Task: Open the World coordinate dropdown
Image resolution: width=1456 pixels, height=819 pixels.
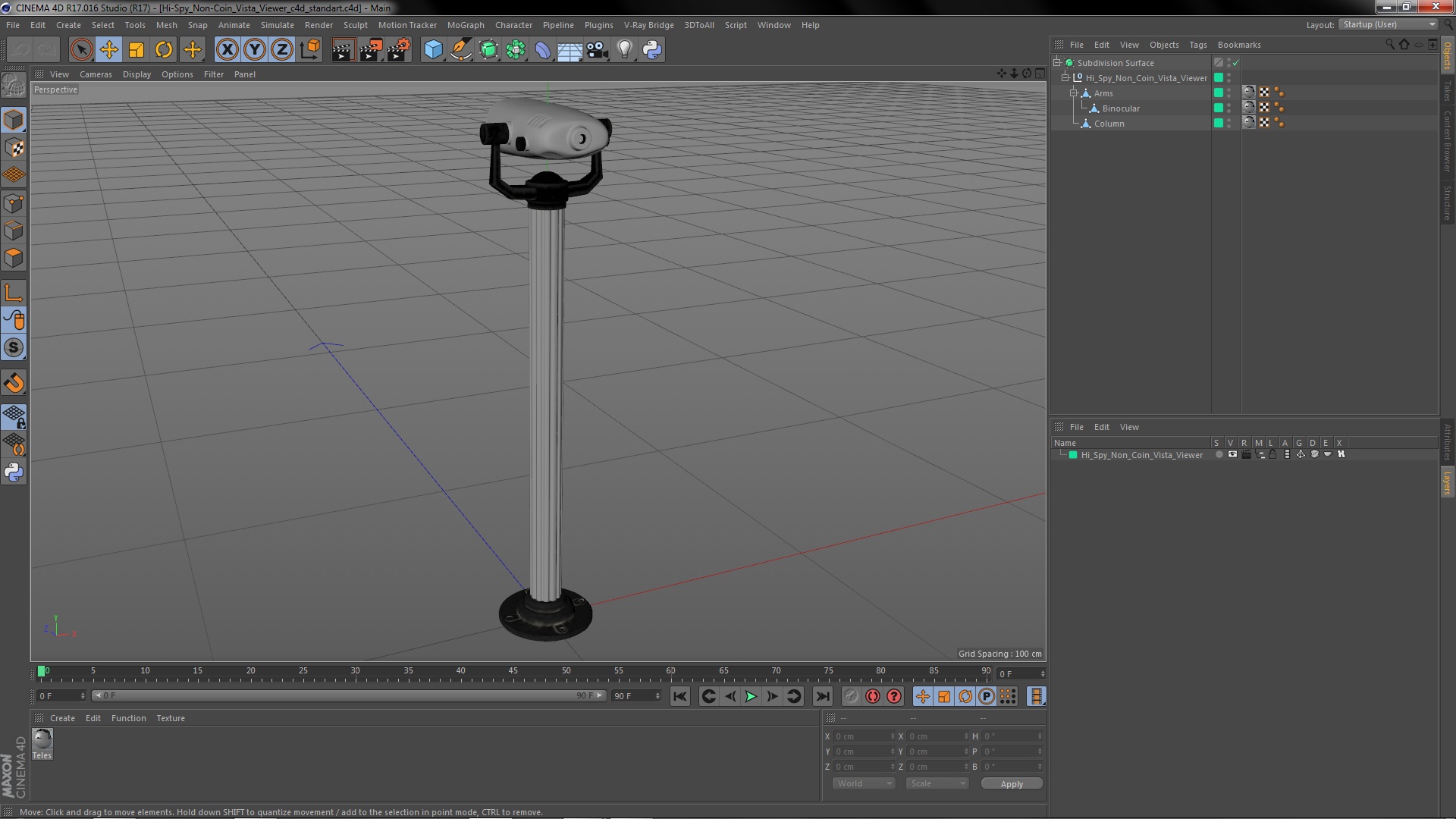Action: [864, 783]
